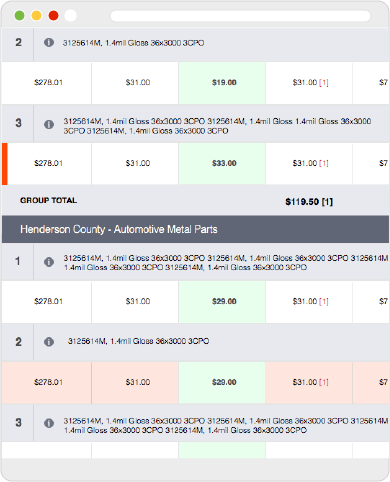Select row number 3 in Henderson group
This screenshot has width=390, height=482.
point(18,423)
